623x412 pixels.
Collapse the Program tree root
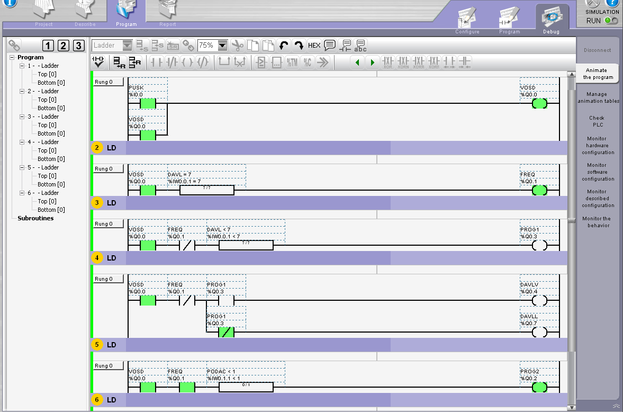[12, 57]
